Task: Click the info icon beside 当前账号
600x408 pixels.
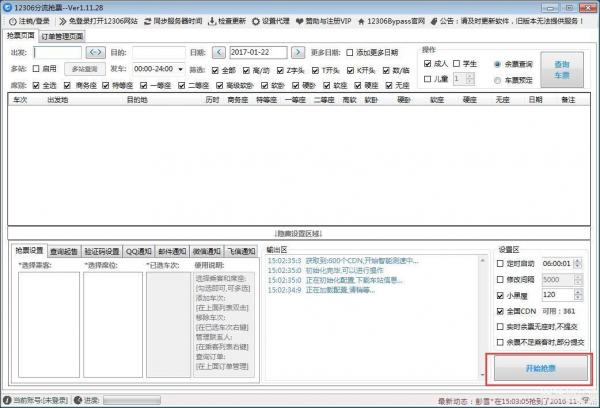Action: (7, 400)
